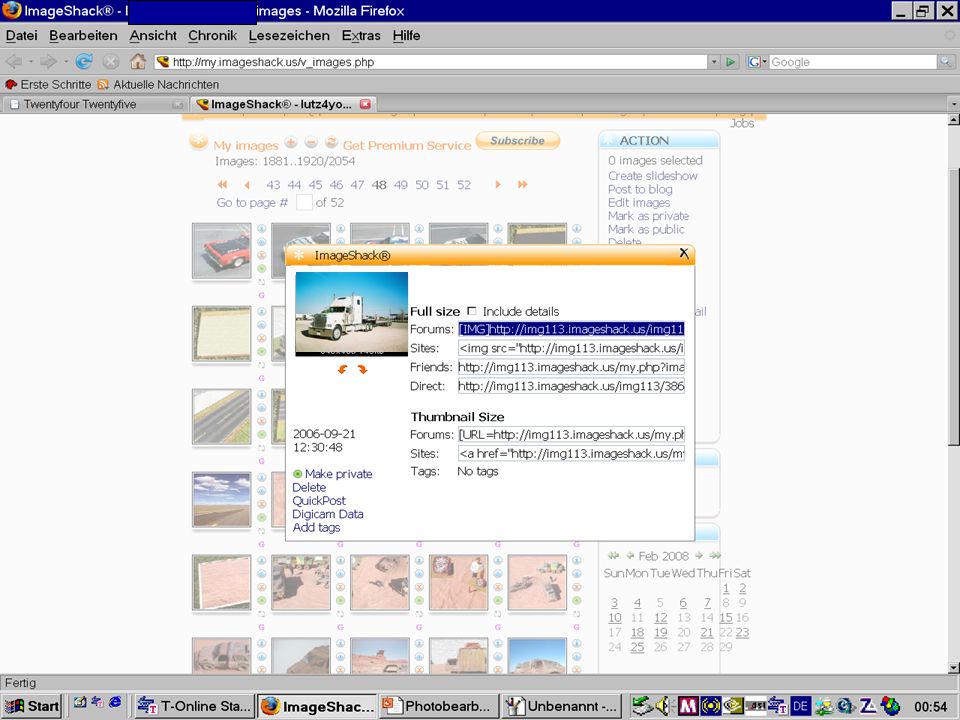Click the search magnifier next to Google box

pos(946,62)
